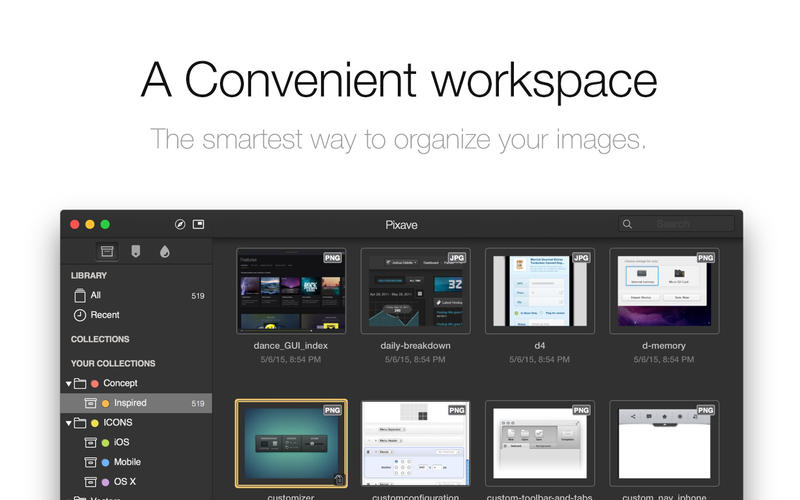The height and width of the screenshot is (500, 800).
Task: Collapse the Concept folder disclosure triangle
Action: (69, 383)
